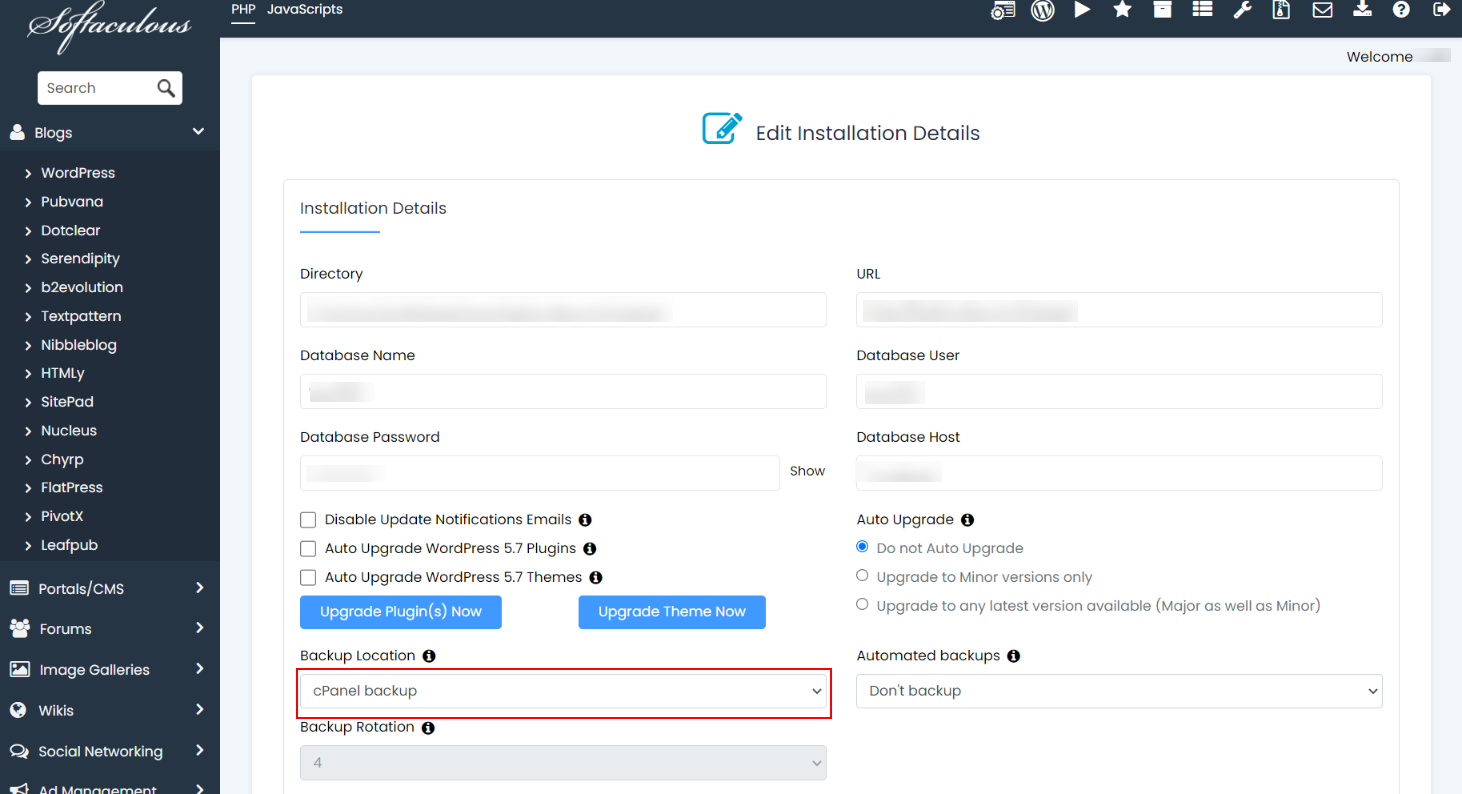Open Nibbleblog in the sidebar
The image size is (1462, 794).
(79, 345)
